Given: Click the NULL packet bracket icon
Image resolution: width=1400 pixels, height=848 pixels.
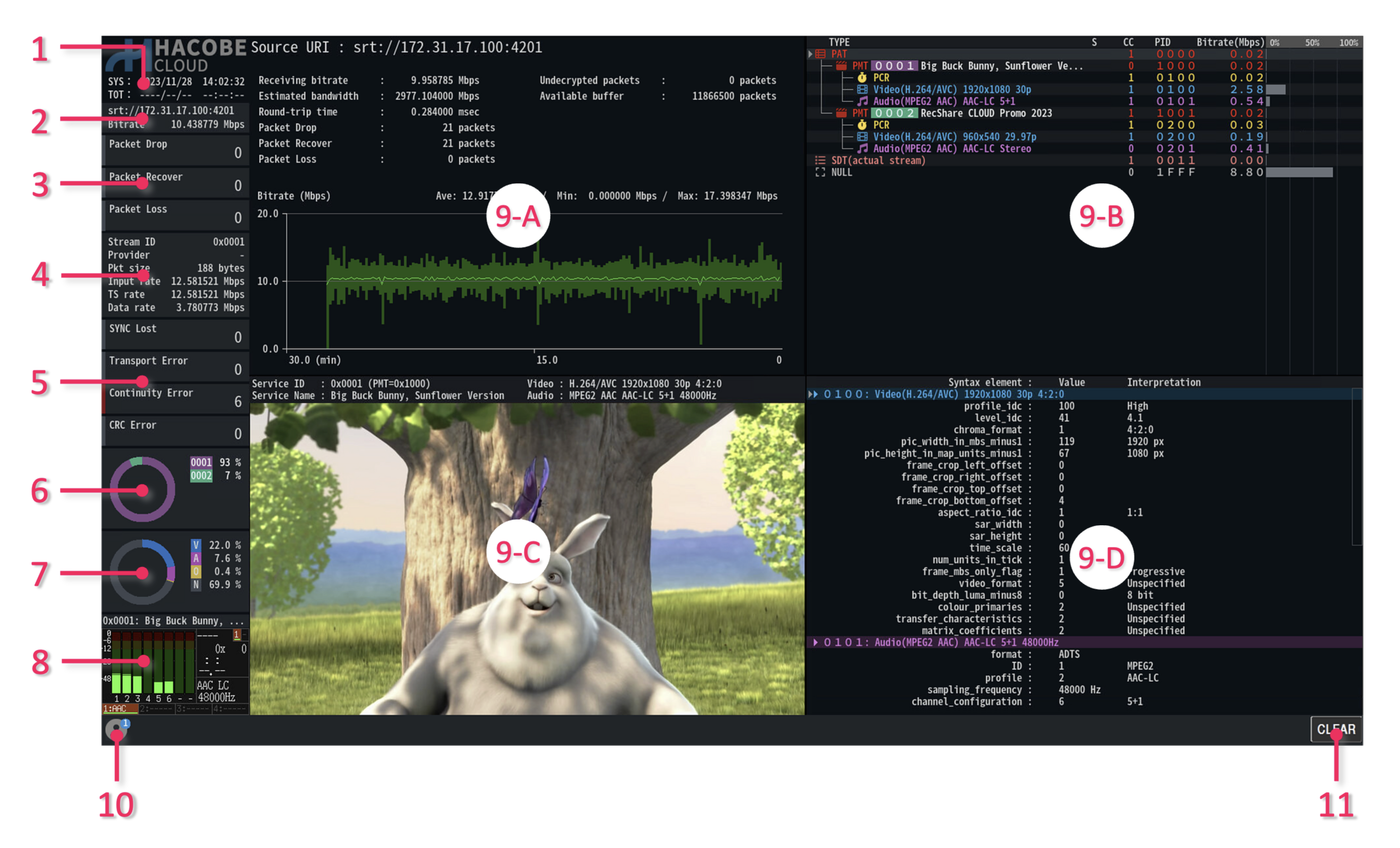Looking at the screenshot, I should coord(820,172).
